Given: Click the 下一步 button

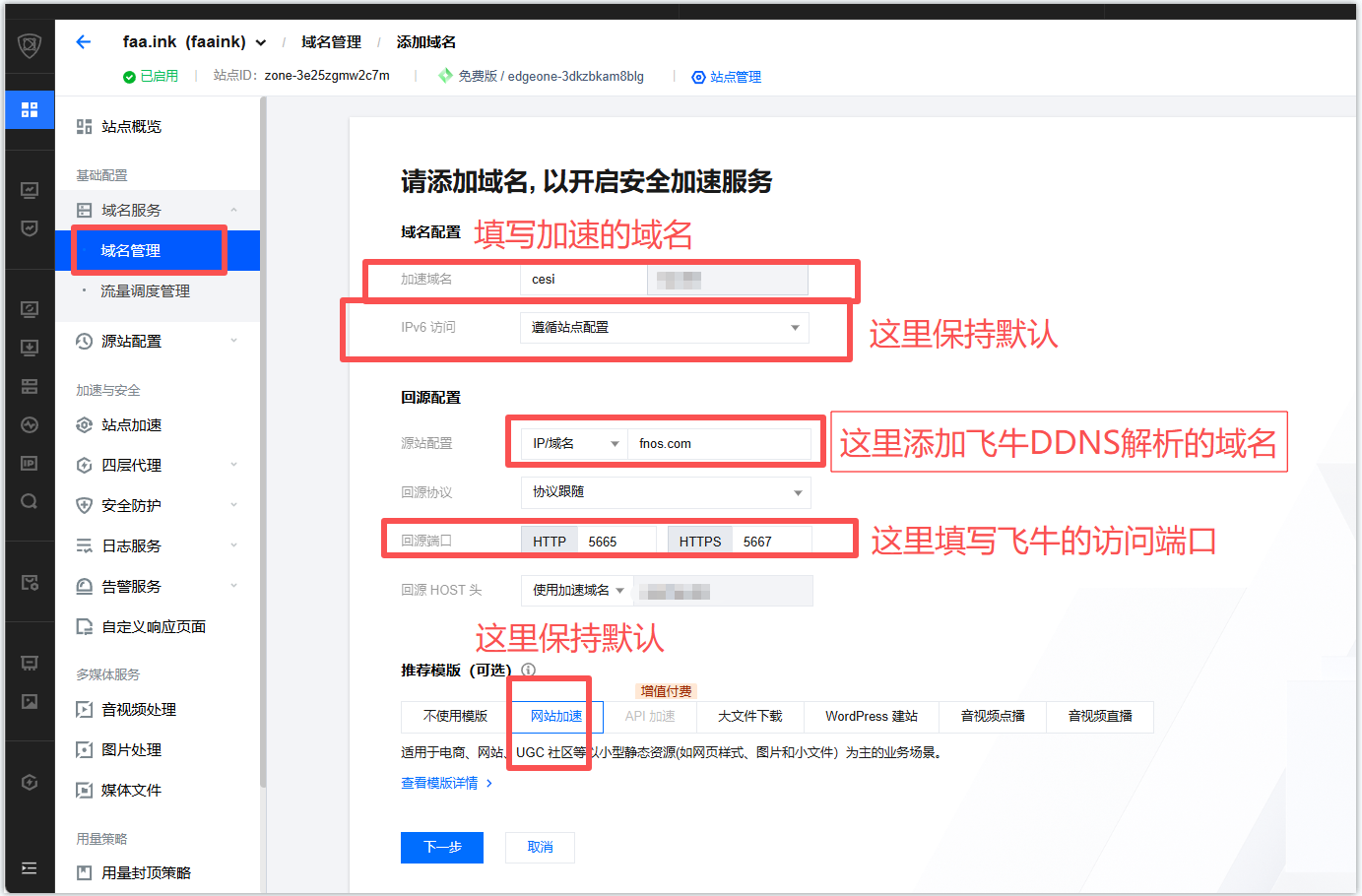Looking at the screenshot, I should [442, 847].
